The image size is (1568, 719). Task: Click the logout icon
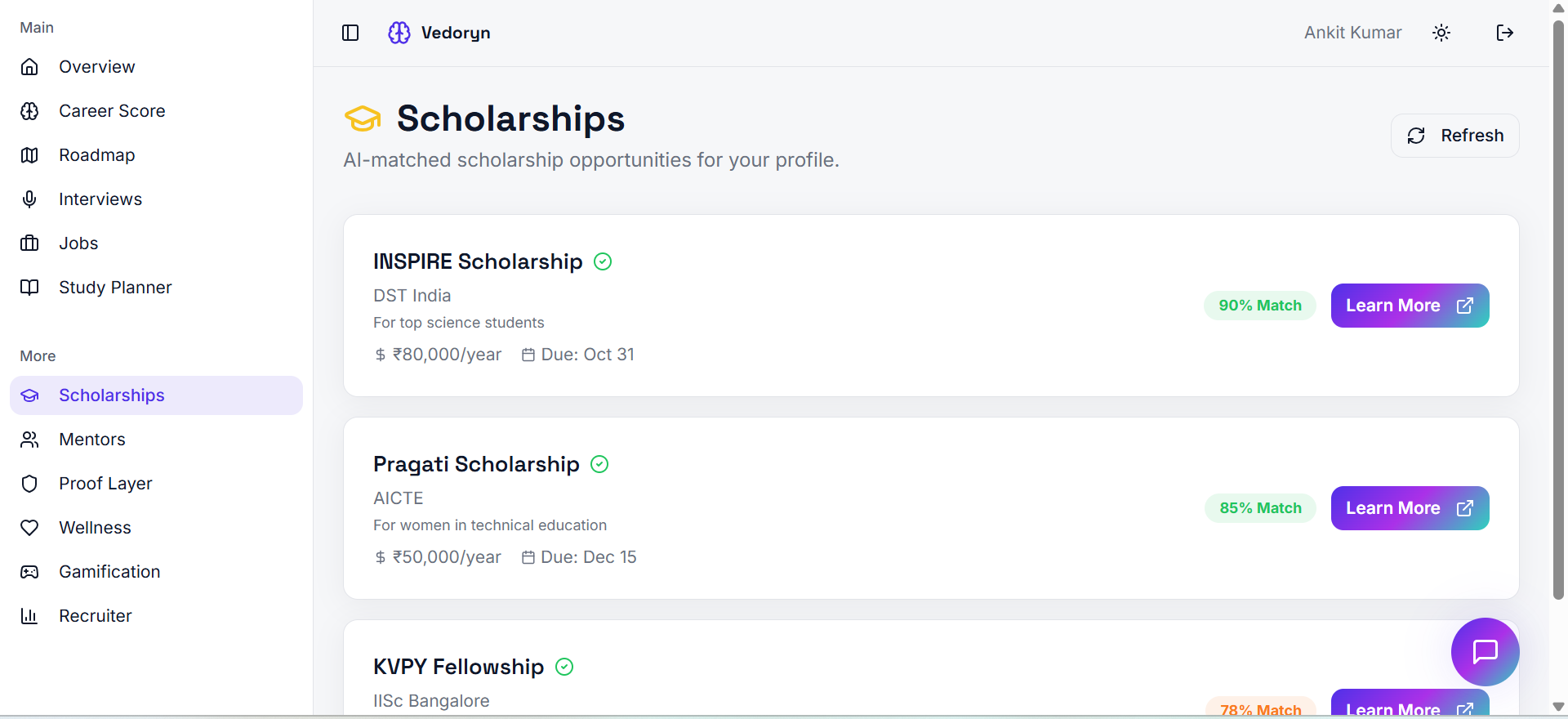click(x=1504, y=33)
